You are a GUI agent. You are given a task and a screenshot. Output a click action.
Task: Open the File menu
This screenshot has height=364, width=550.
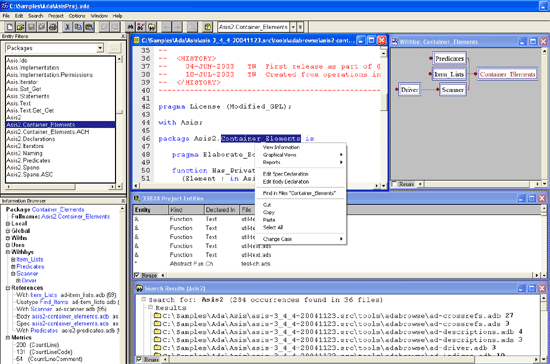tap(6, 16)
